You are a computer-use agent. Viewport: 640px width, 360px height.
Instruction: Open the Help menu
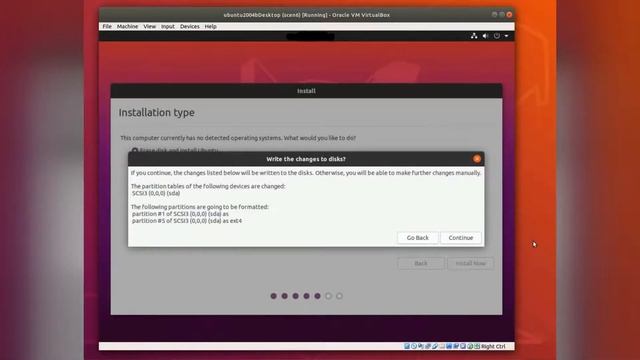211,26
